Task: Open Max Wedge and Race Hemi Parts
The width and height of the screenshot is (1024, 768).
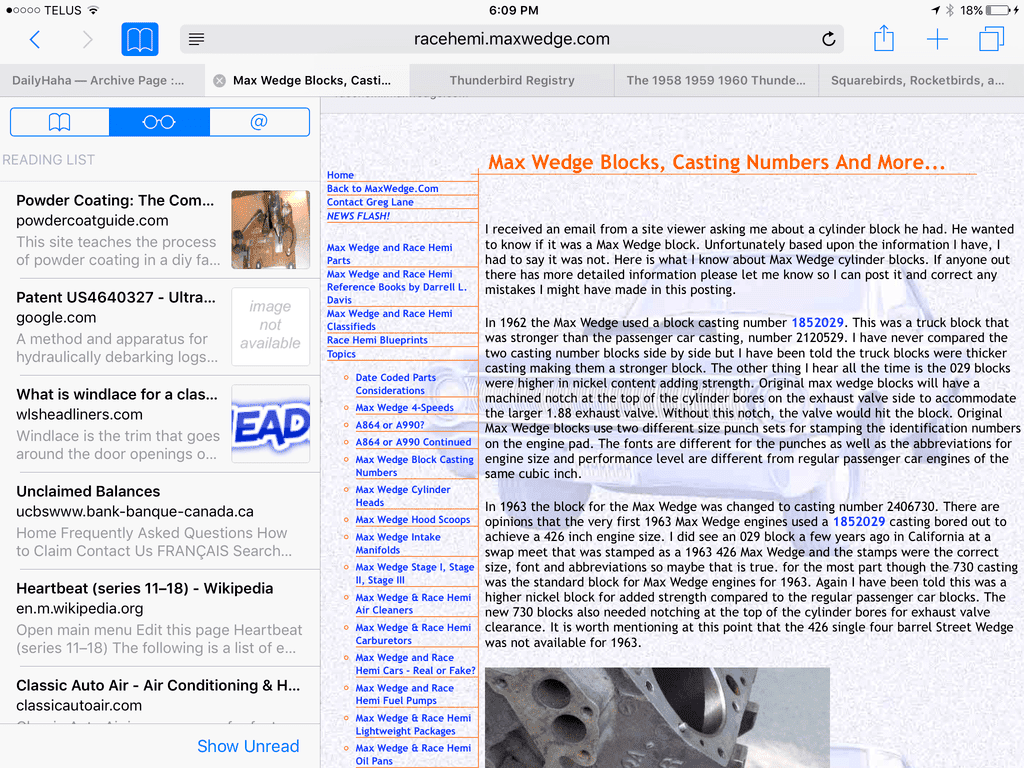Action: pos(389,253)
